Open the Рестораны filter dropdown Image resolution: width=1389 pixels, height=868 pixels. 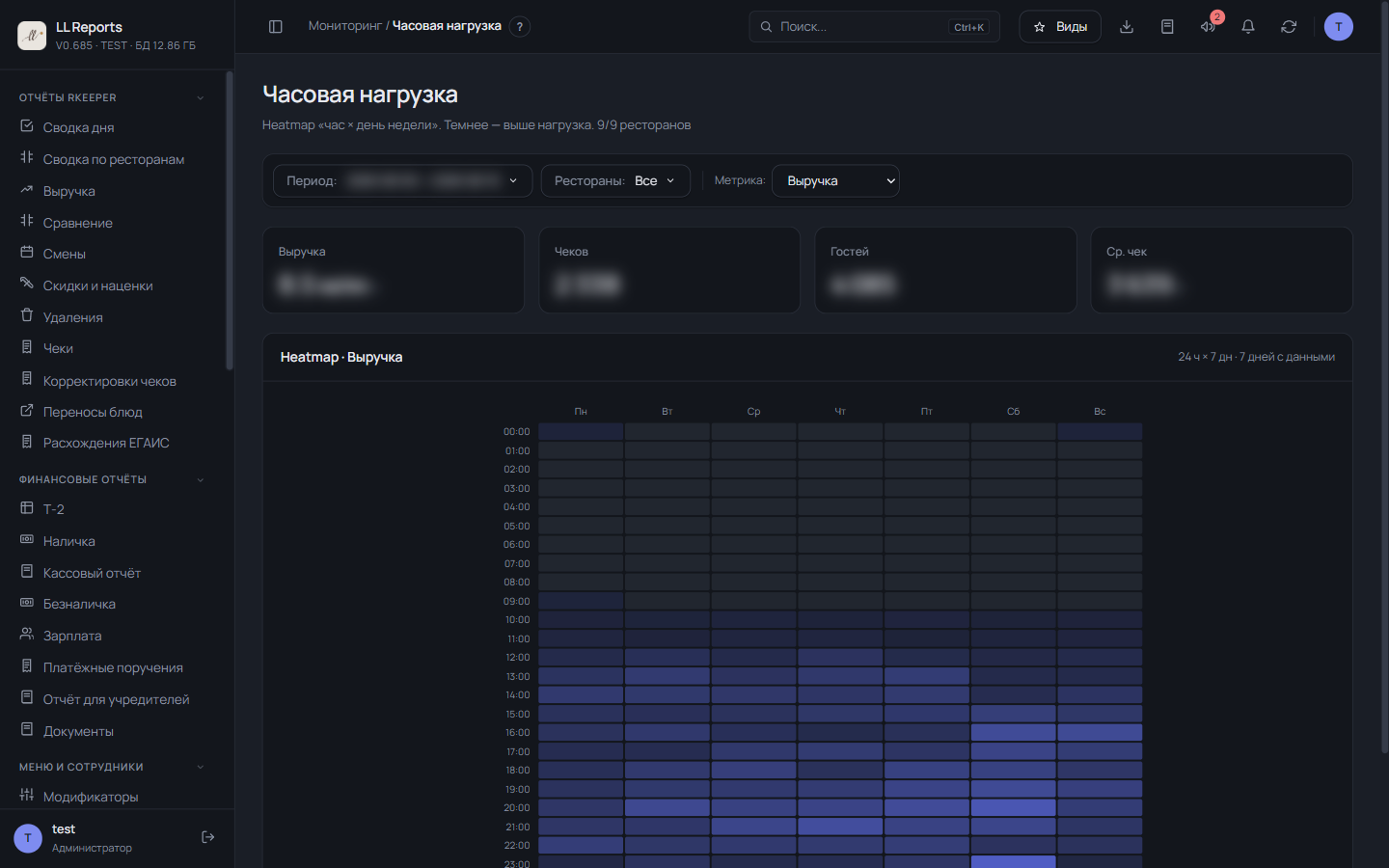(615, 180)
